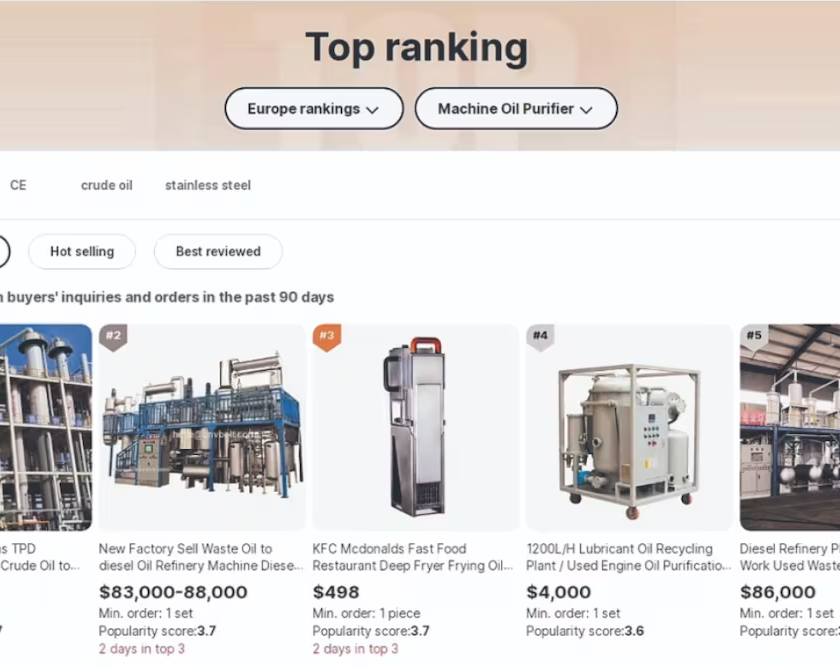
Task: Click 'Popularity score:3.7' under the $83,000-88,000 item
Action: 158,631
